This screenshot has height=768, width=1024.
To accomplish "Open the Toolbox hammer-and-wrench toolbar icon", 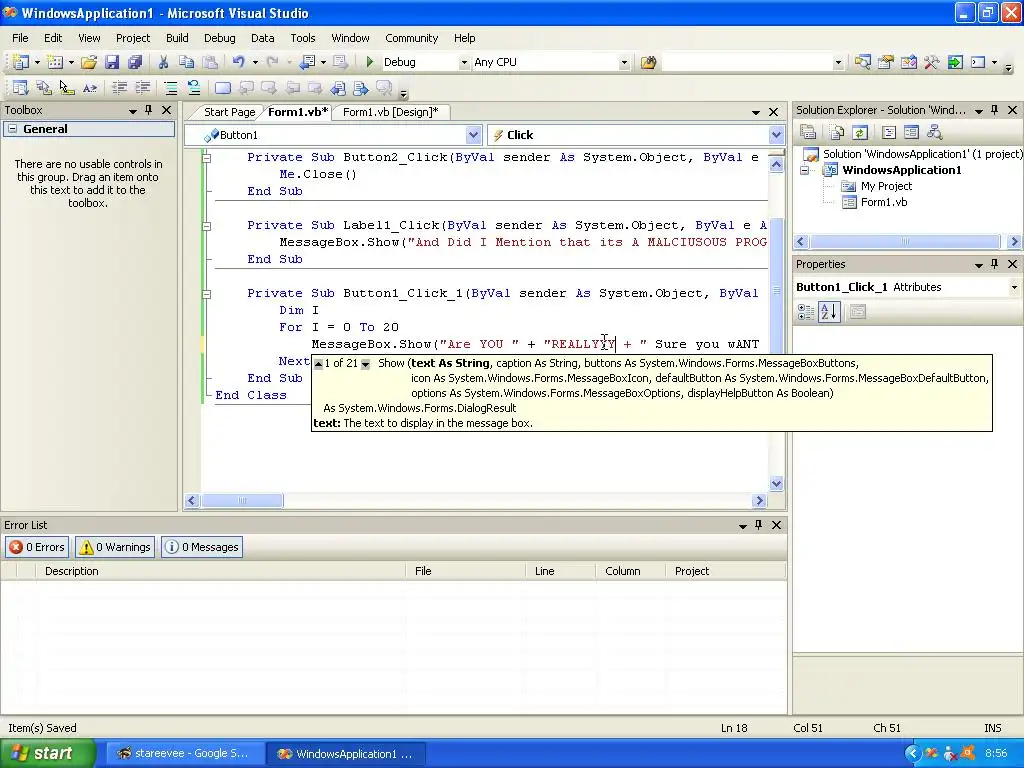I will (931, 62).
